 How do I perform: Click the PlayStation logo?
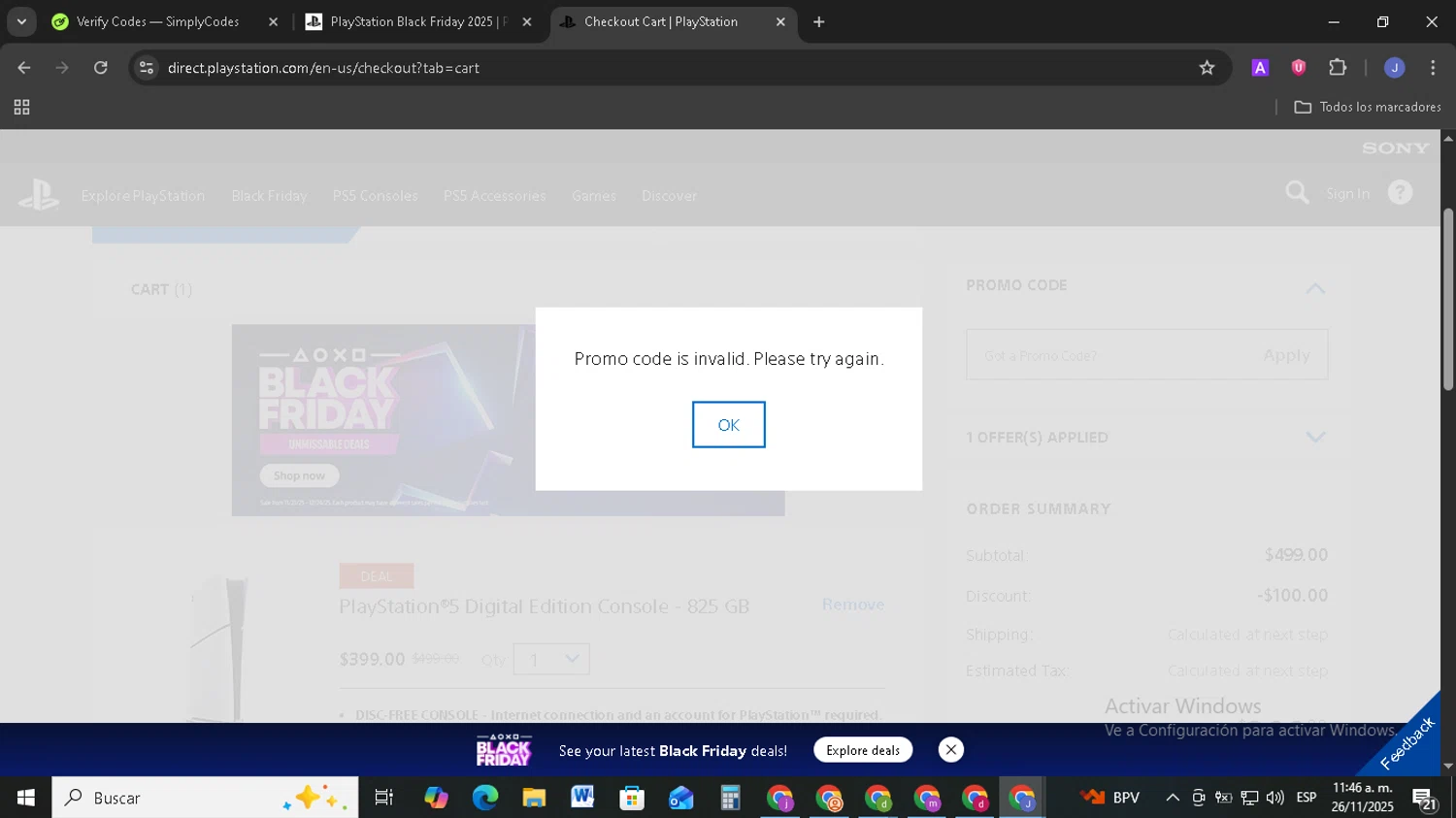(39, 194)
